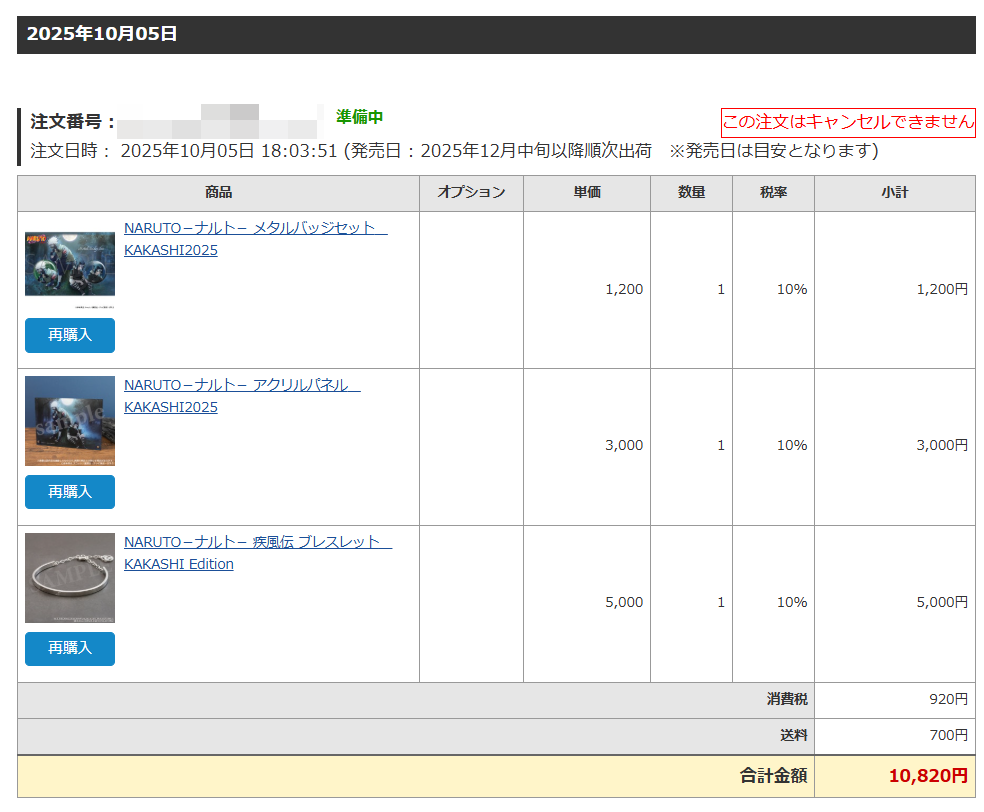The width and height of the screenshot is (984, 812).
Task: Click the red この注文はキャンセルできません notice
Action: click(x=848, y=122)
